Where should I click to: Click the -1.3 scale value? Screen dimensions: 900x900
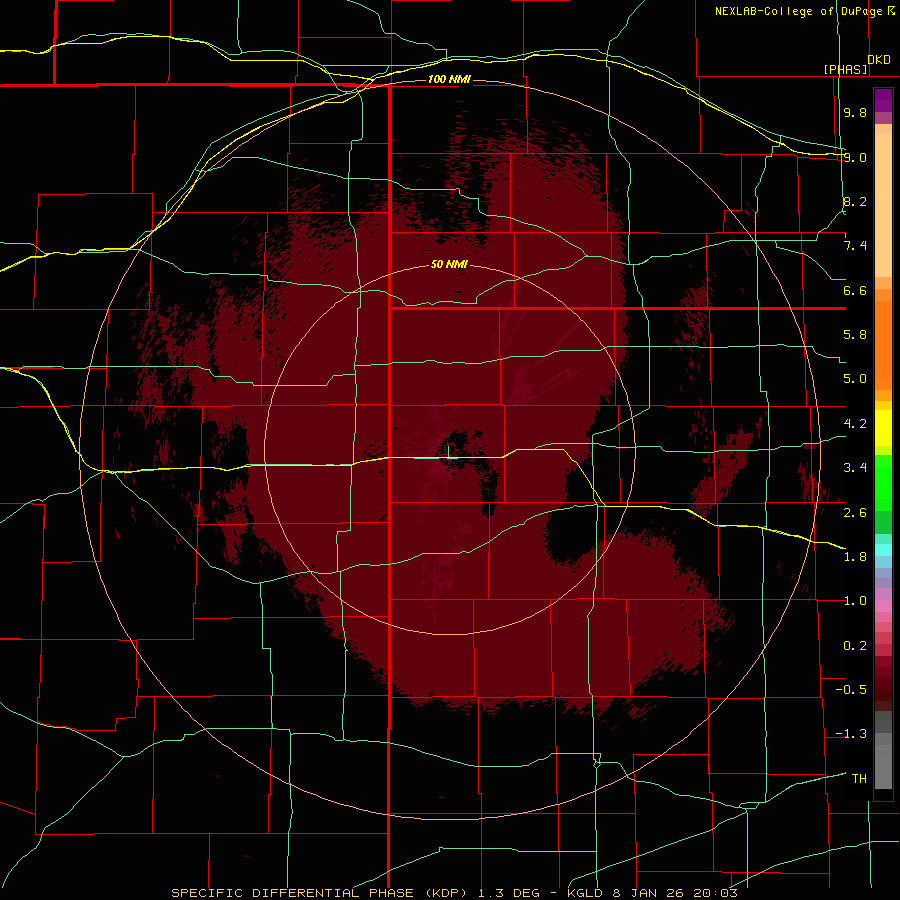[851, 734]
